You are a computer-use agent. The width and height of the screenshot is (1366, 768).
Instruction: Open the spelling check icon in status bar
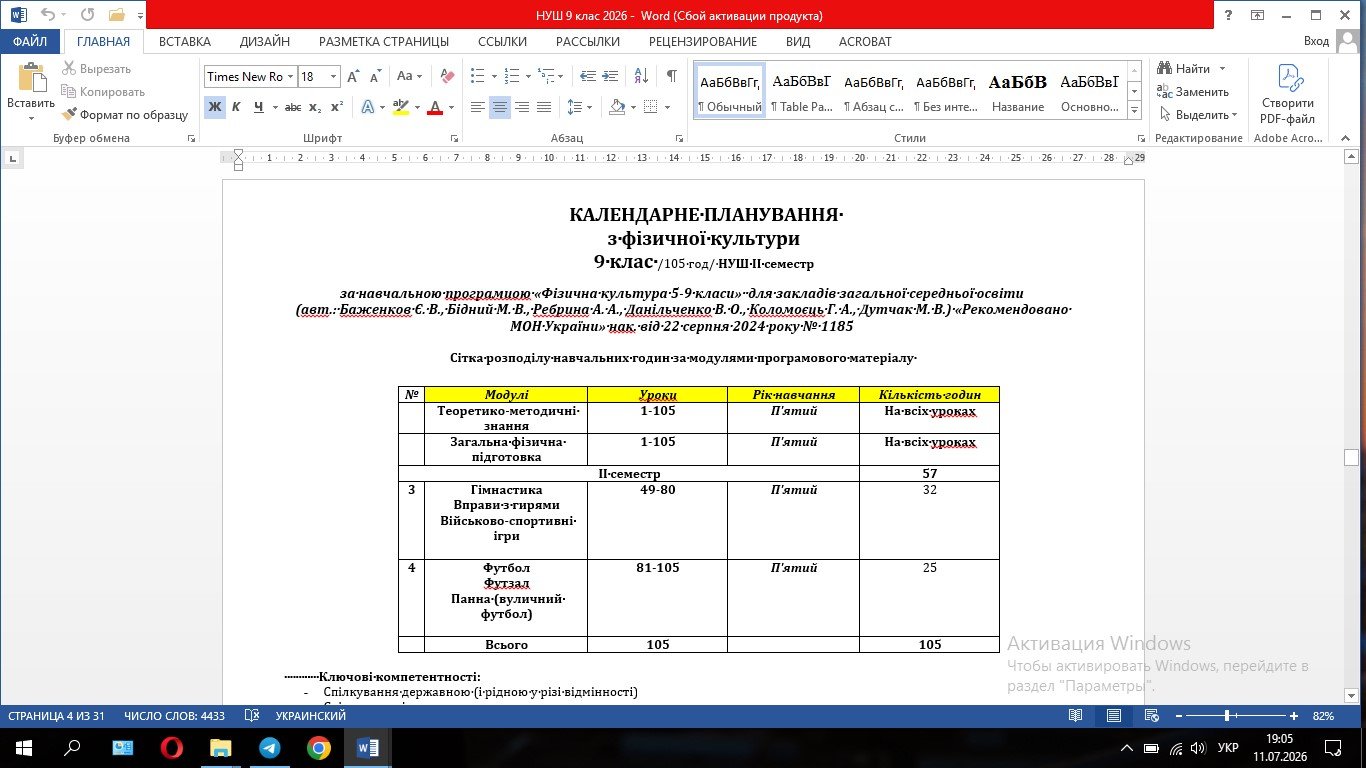(252, 716)
